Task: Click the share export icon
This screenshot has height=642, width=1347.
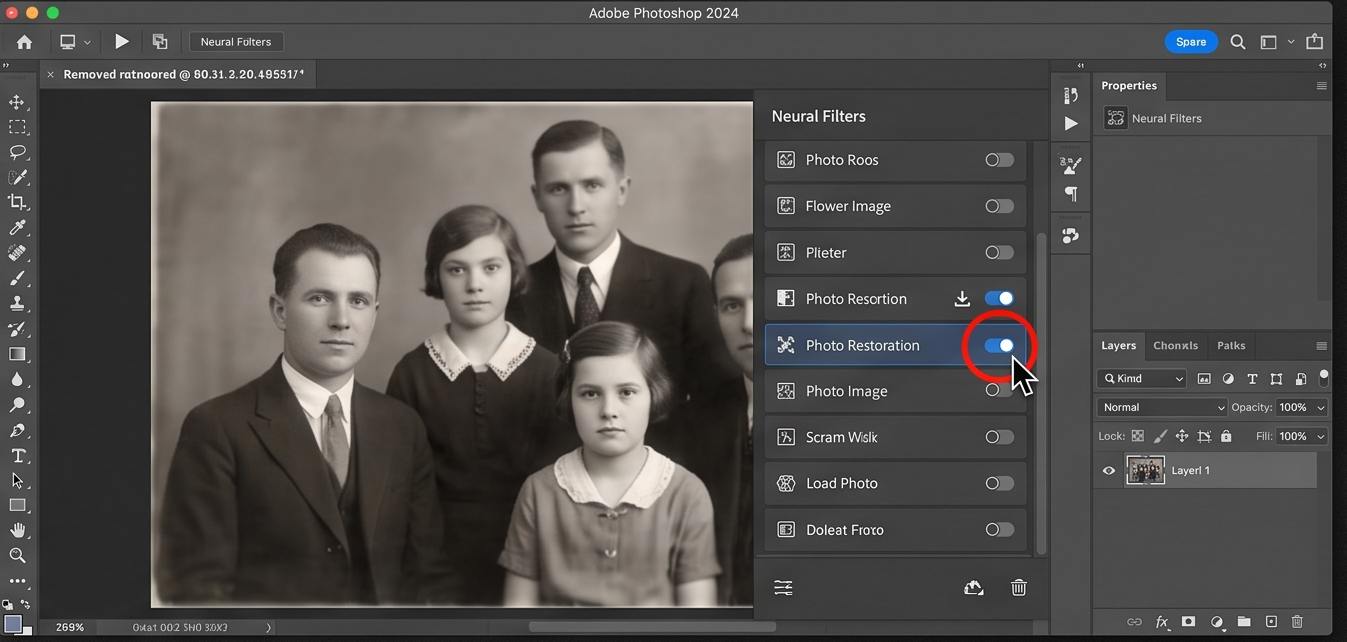Action: point(1315,42)
